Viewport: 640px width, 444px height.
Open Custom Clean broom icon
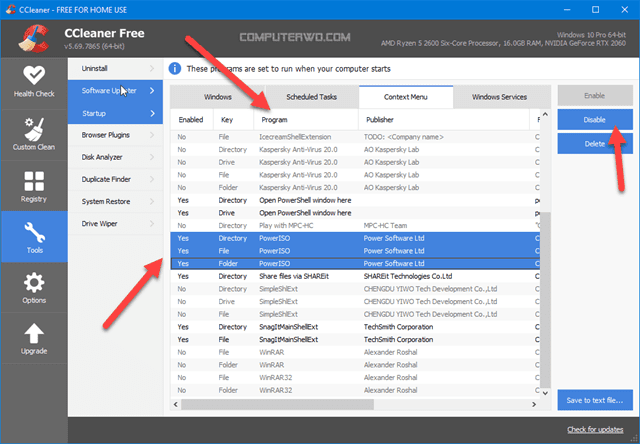pos(34,129)
